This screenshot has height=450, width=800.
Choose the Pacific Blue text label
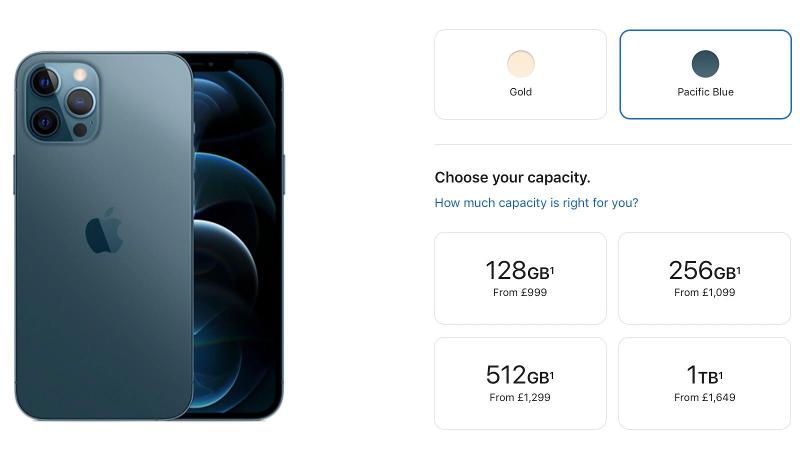[705, 92]
